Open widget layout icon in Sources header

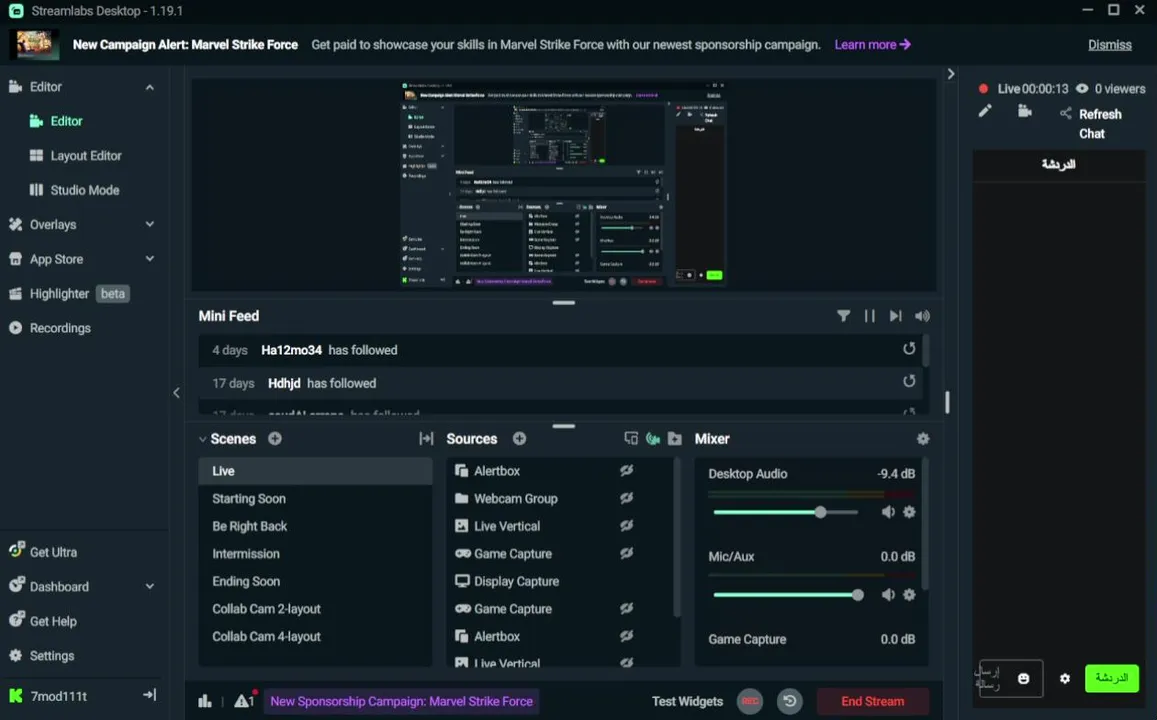point(631,438)
